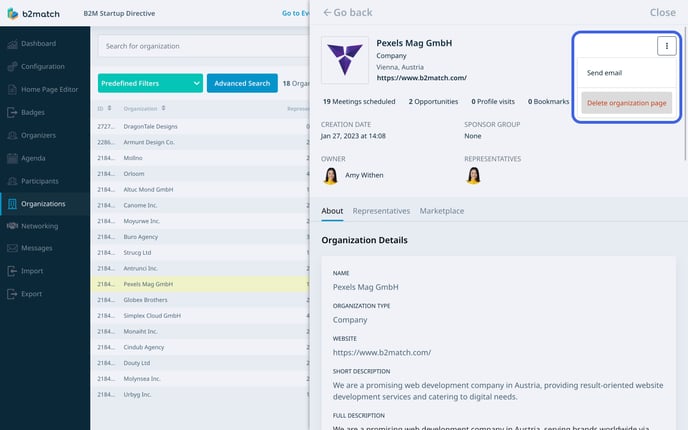Click the Search for organization field
688x430 pixels.
tap(204, 46)
